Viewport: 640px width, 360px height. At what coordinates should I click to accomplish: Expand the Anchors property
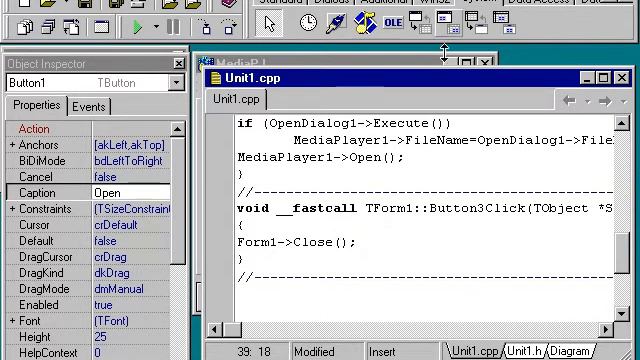pos(12,144)
